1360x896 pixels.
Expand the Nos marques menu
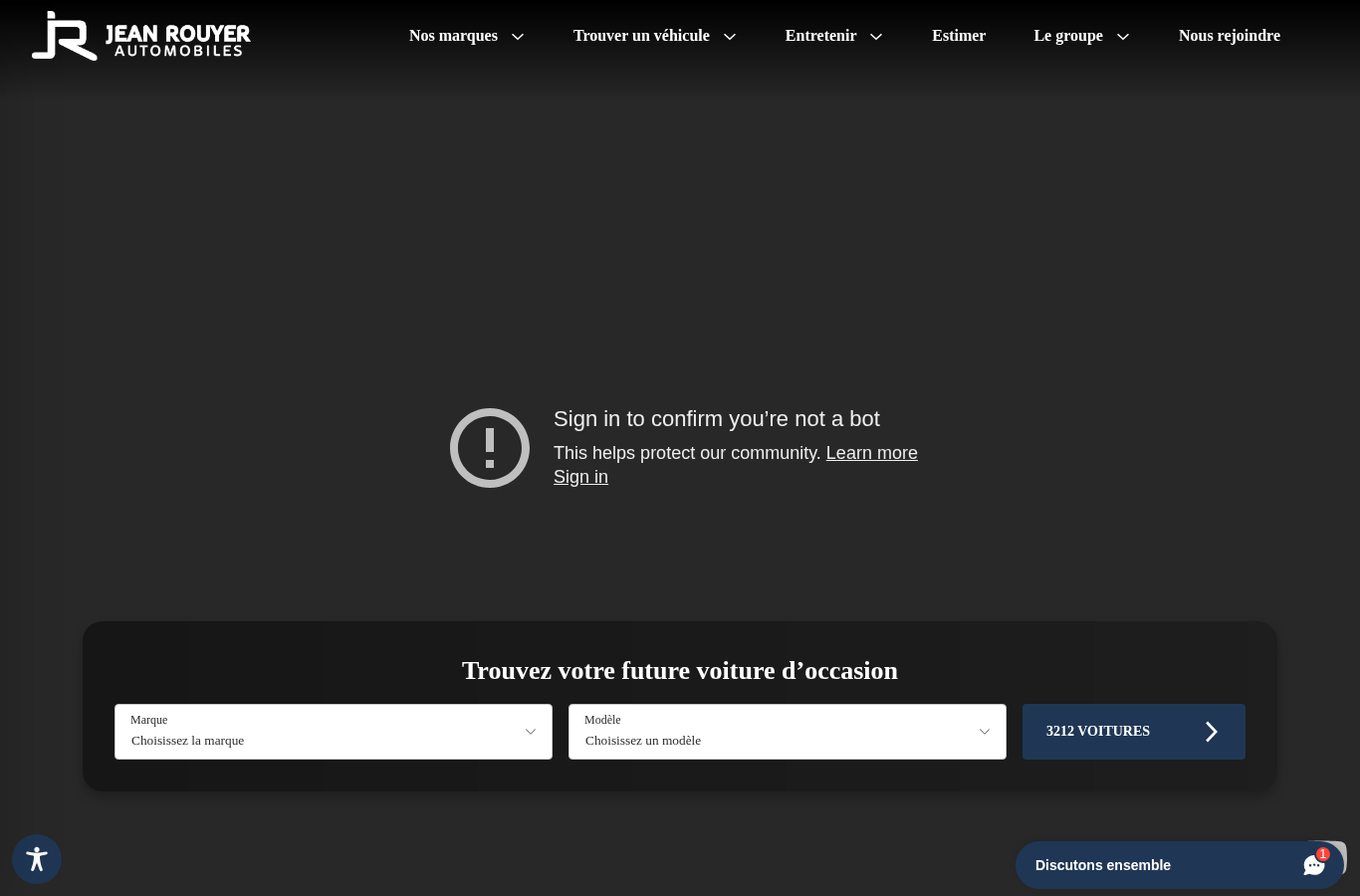466,36
